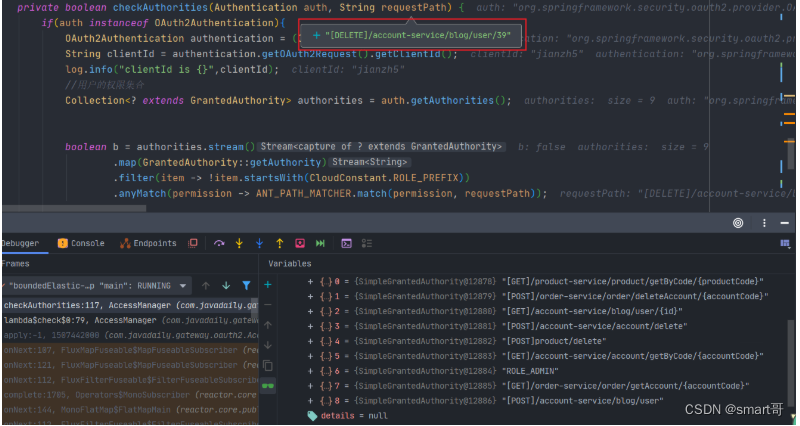Viewport: 800px width, 426px height.
Task: Click getOAuth2Request method call in editor
Action: pos(309,54)
